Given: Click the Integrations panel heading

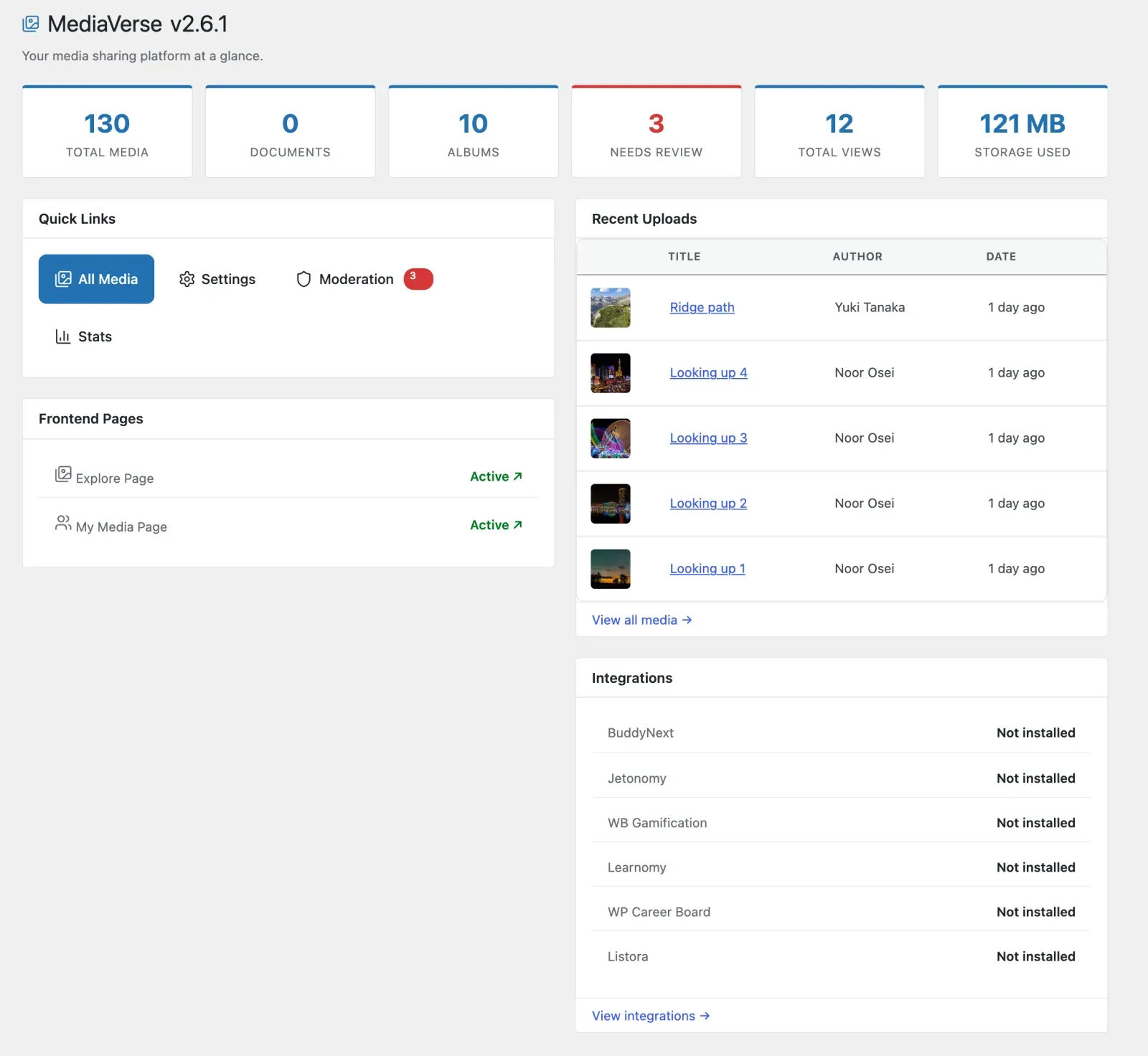Looking at the screenshot, I should (632, 678).
